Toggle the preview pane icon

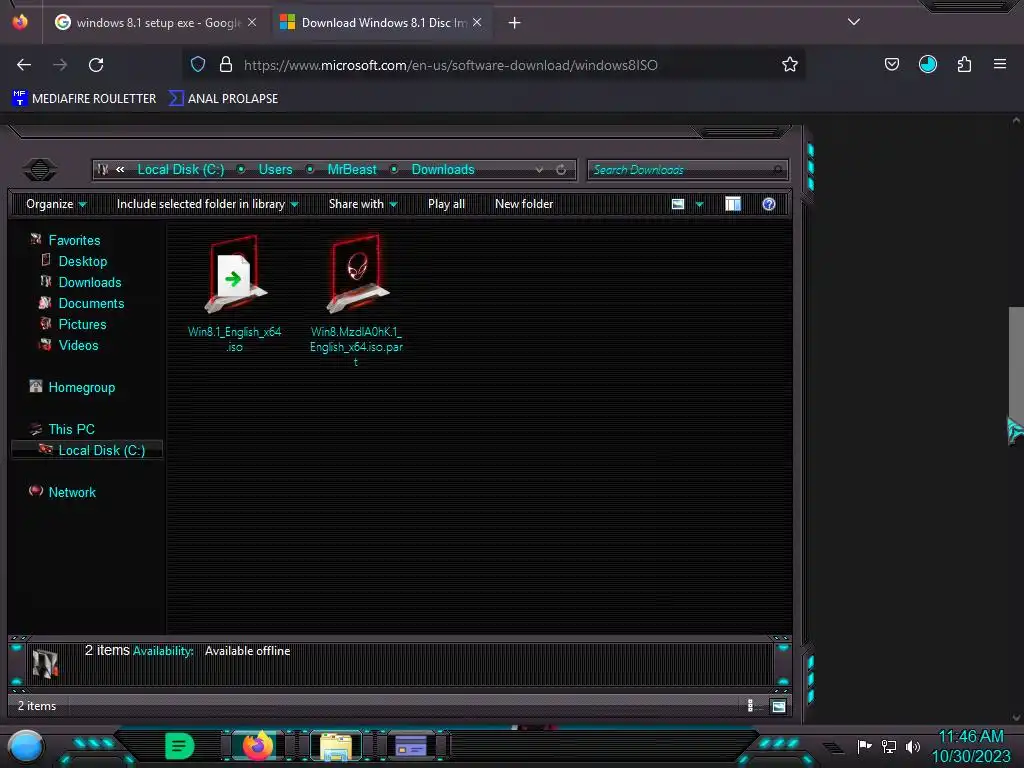(x=733, y=204)
